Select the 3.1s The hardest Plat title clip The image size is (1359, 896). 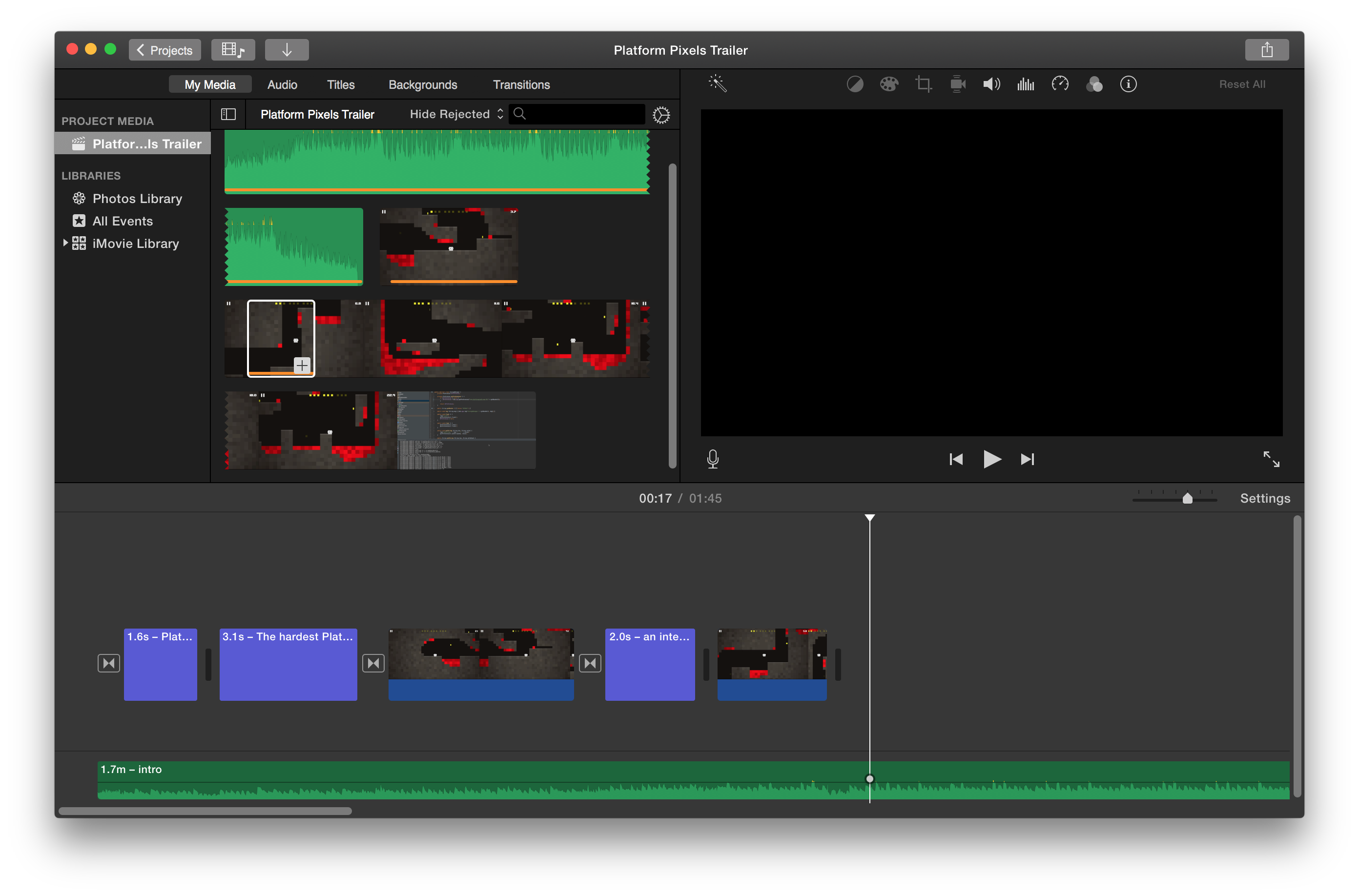pos(288,664)
